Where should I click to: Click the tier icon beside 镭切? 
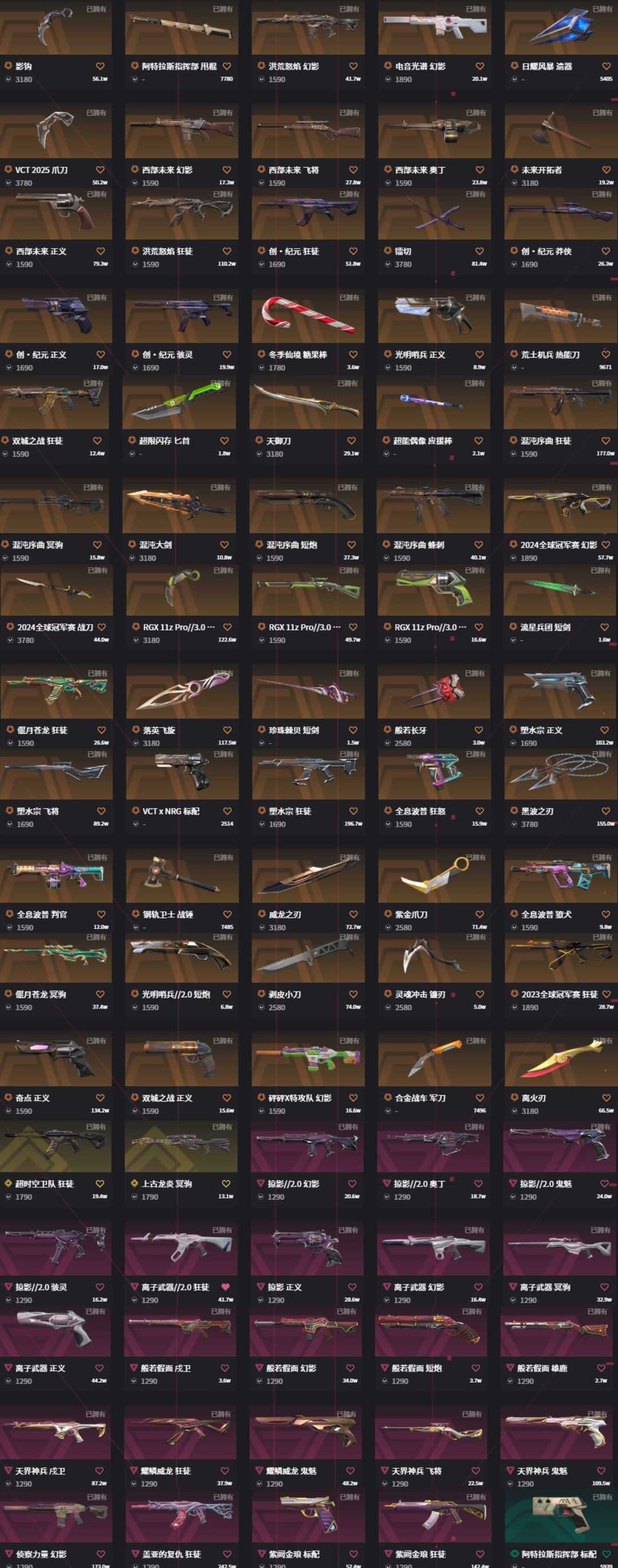coord(388,251)
